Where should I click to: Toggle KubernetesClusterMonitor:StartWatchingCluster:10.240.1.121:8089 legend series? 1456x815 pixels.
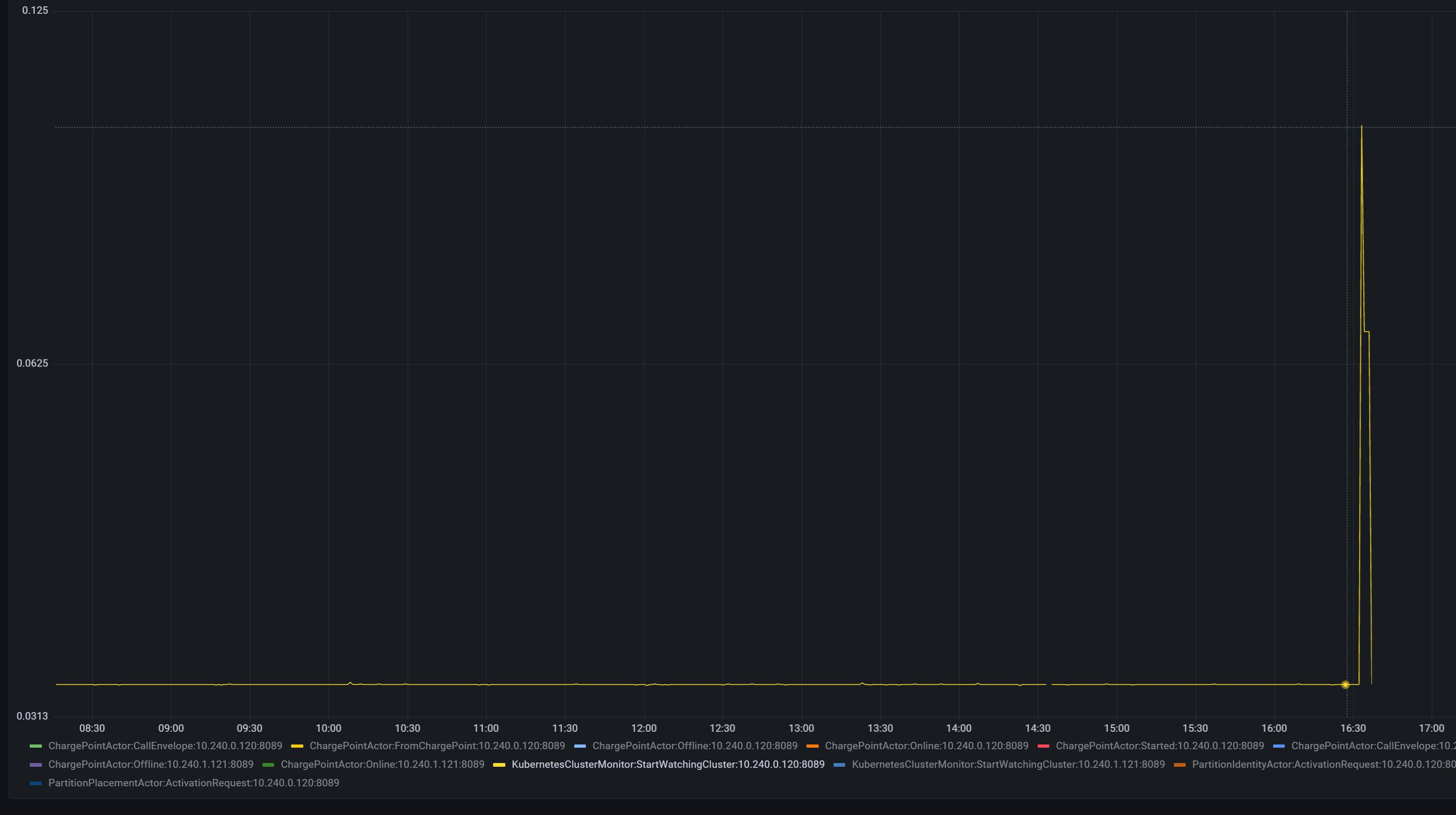[1008, 765]
